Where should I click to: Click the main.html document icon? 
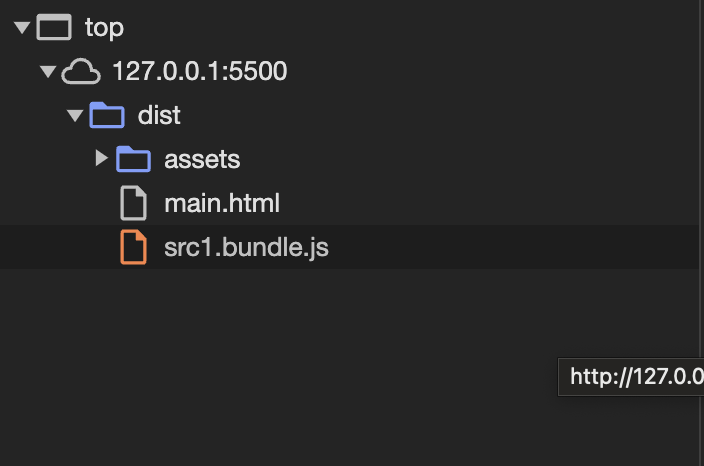coord(133,203)
